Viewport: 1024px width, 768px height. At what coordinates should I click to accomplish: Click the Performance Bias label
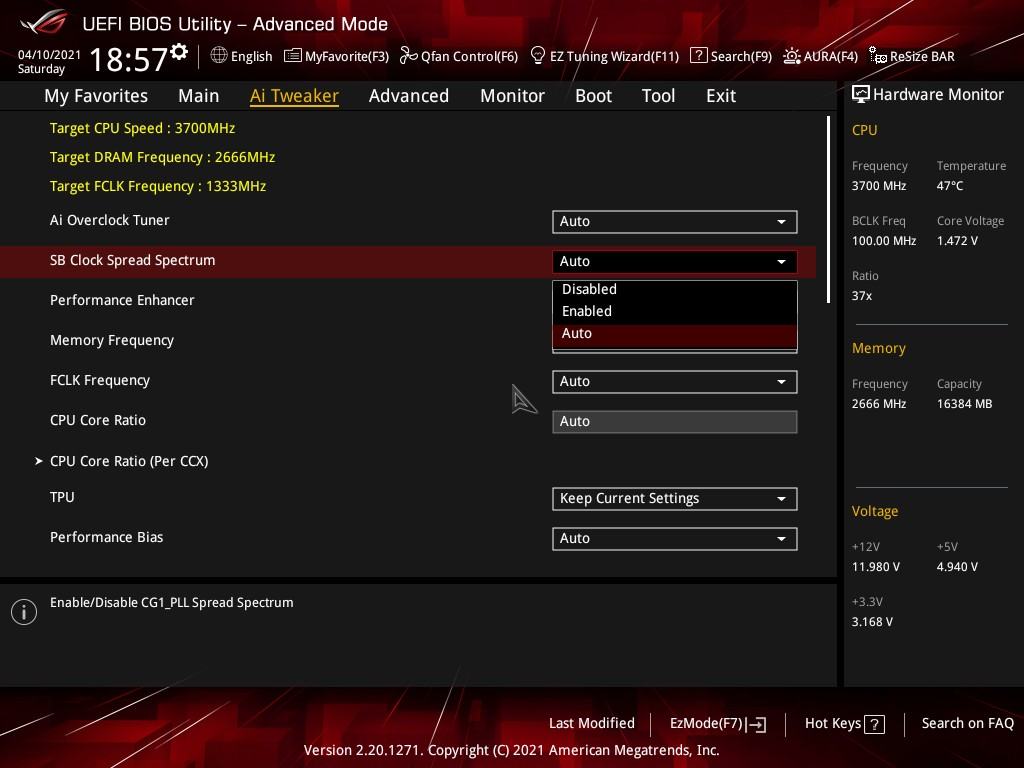tap(106, 537)
